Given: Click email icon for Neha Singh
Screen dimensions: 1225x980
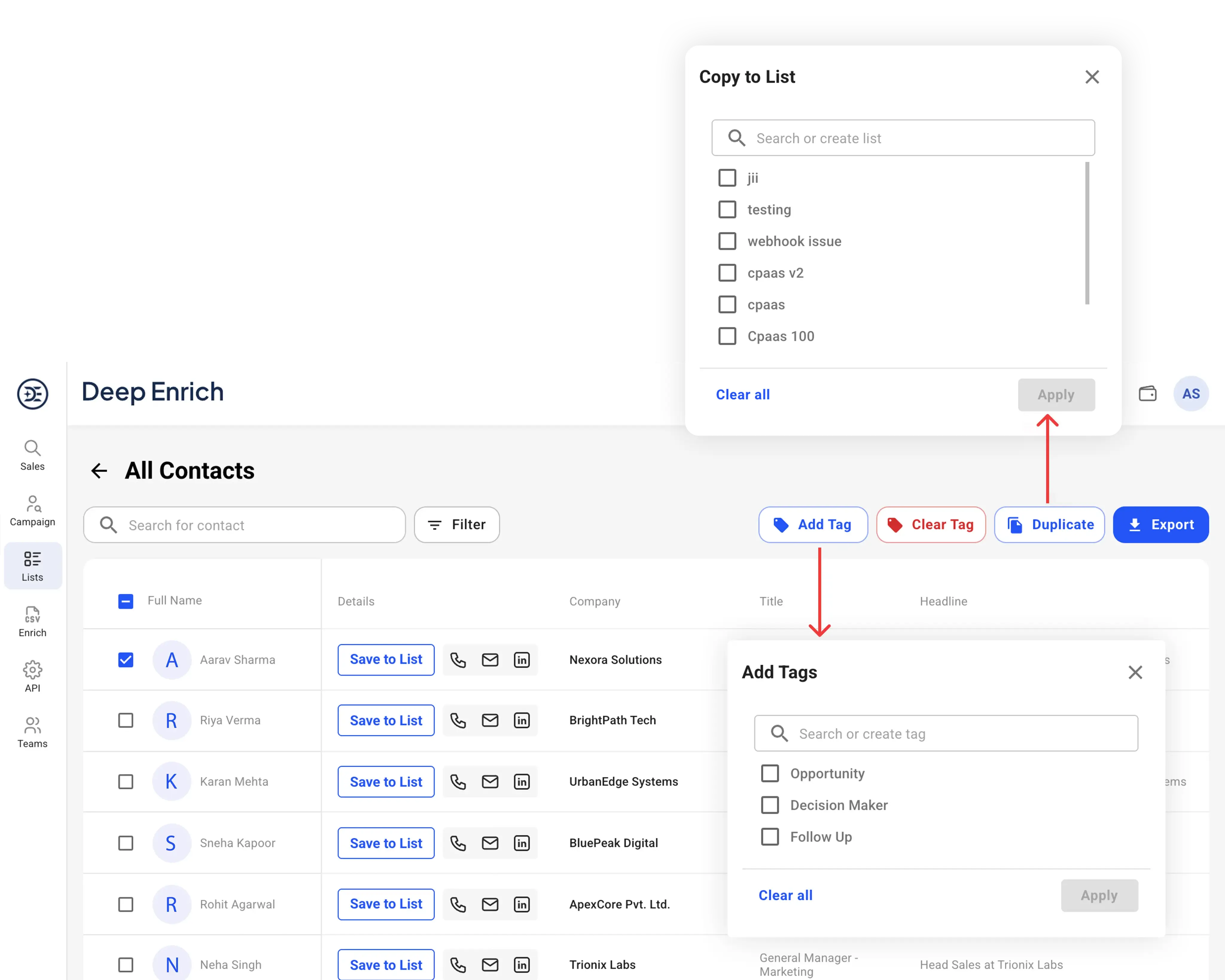Looking at the screenshot, I should pyautogui.click(x=490, y=965).
